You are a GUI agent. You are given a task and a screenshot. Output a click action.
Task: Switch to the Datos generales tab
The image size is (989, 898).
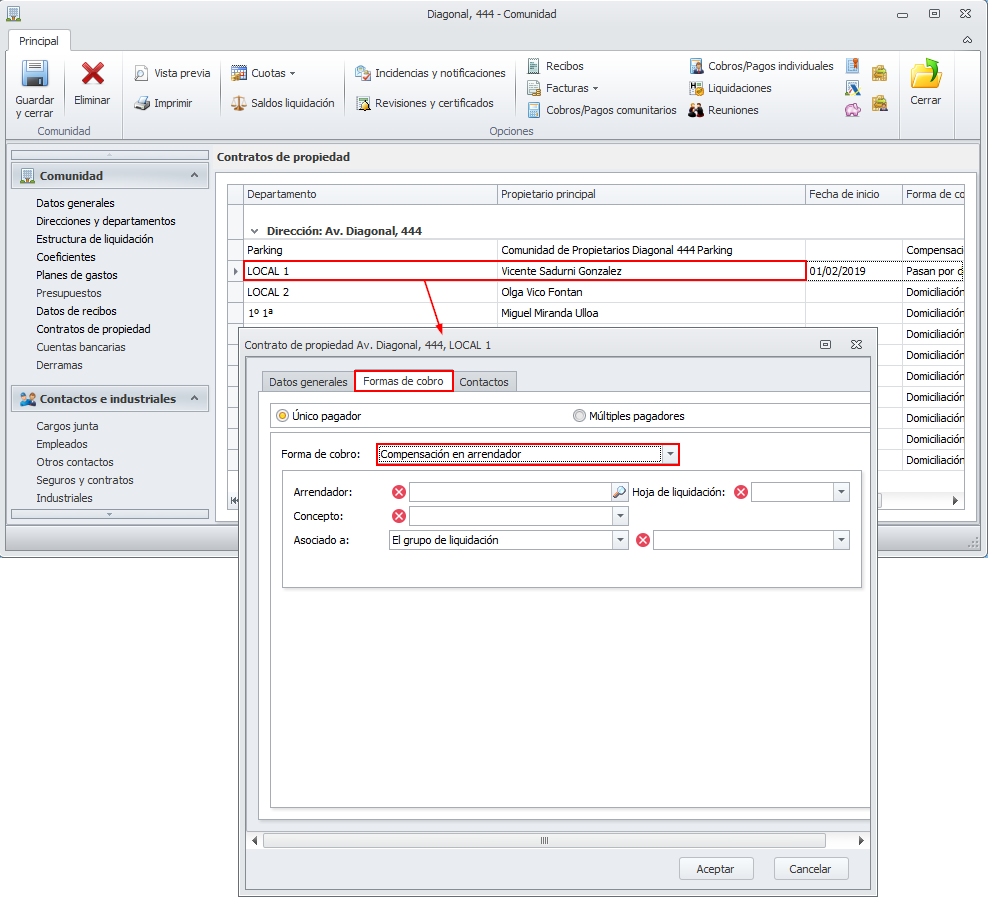308,382
